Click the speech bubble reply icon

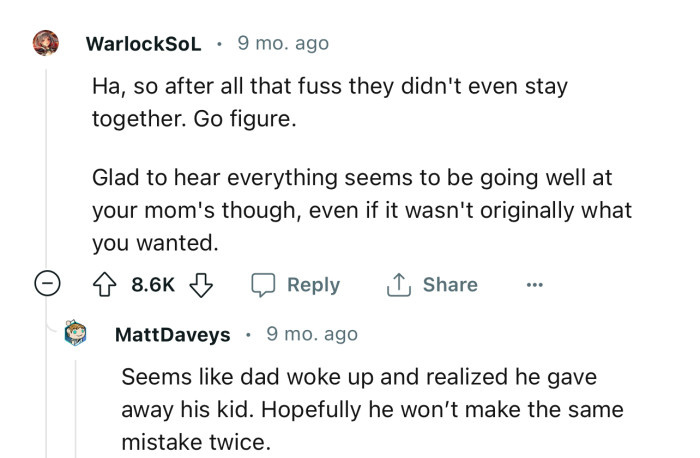click(263, 285)
